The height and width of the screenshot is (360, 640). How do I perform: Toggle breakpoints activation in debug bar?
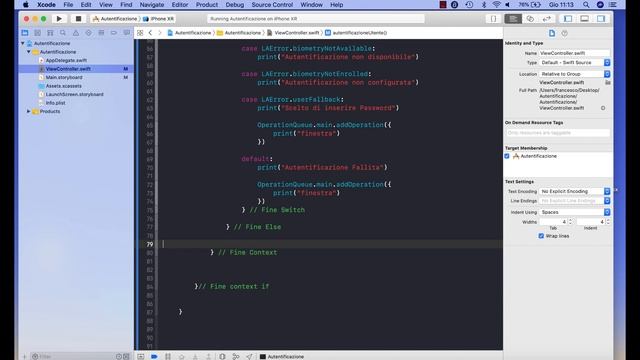[x=154, y=356]
